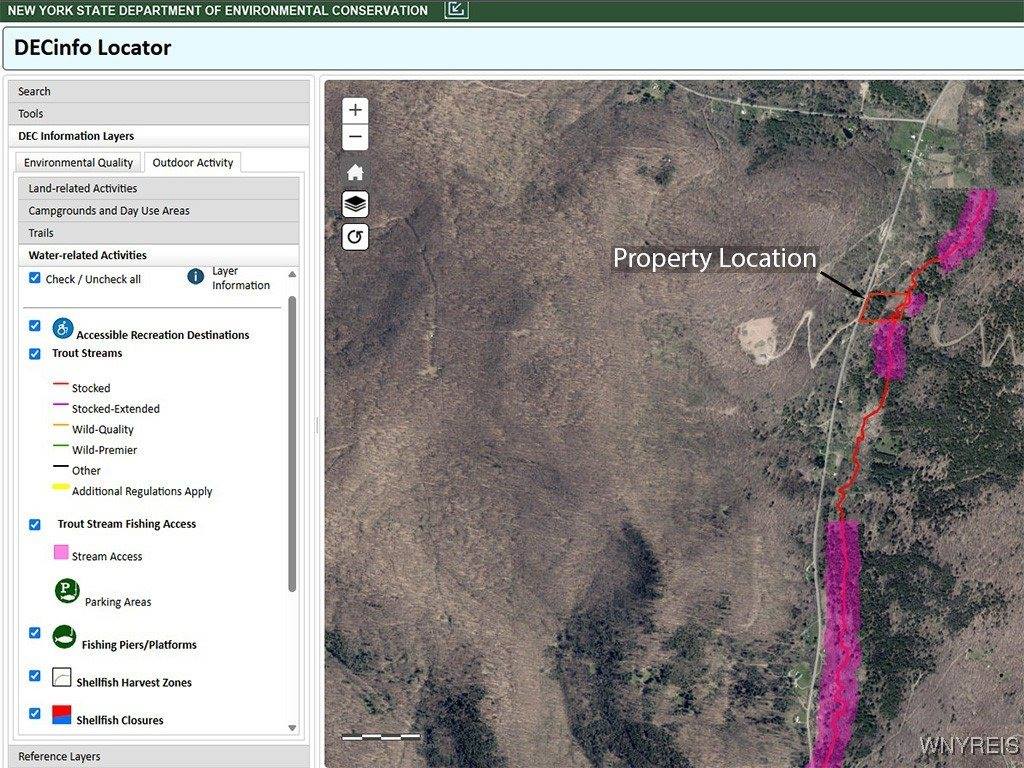The width and height of the screenshot is (1024, 768).
Task: Open the Land-related Activities group
Action: (159, 188)
